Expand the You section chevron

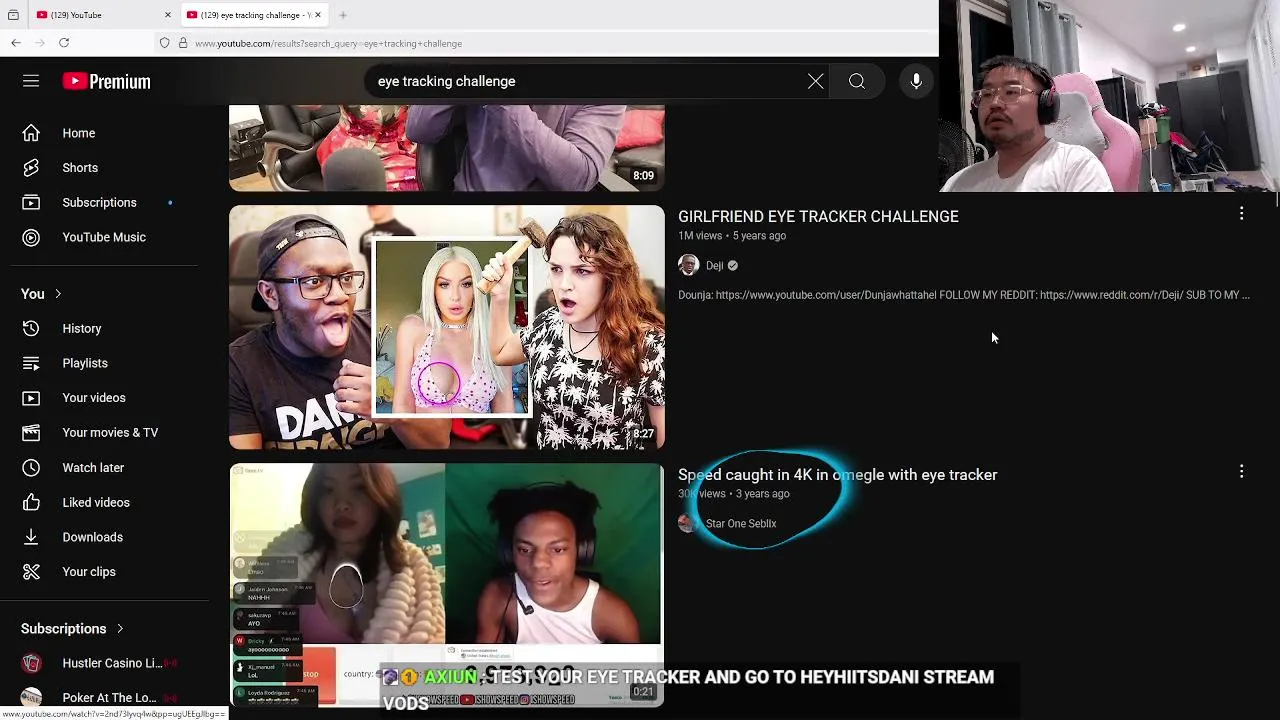click(x=58, y=294)
